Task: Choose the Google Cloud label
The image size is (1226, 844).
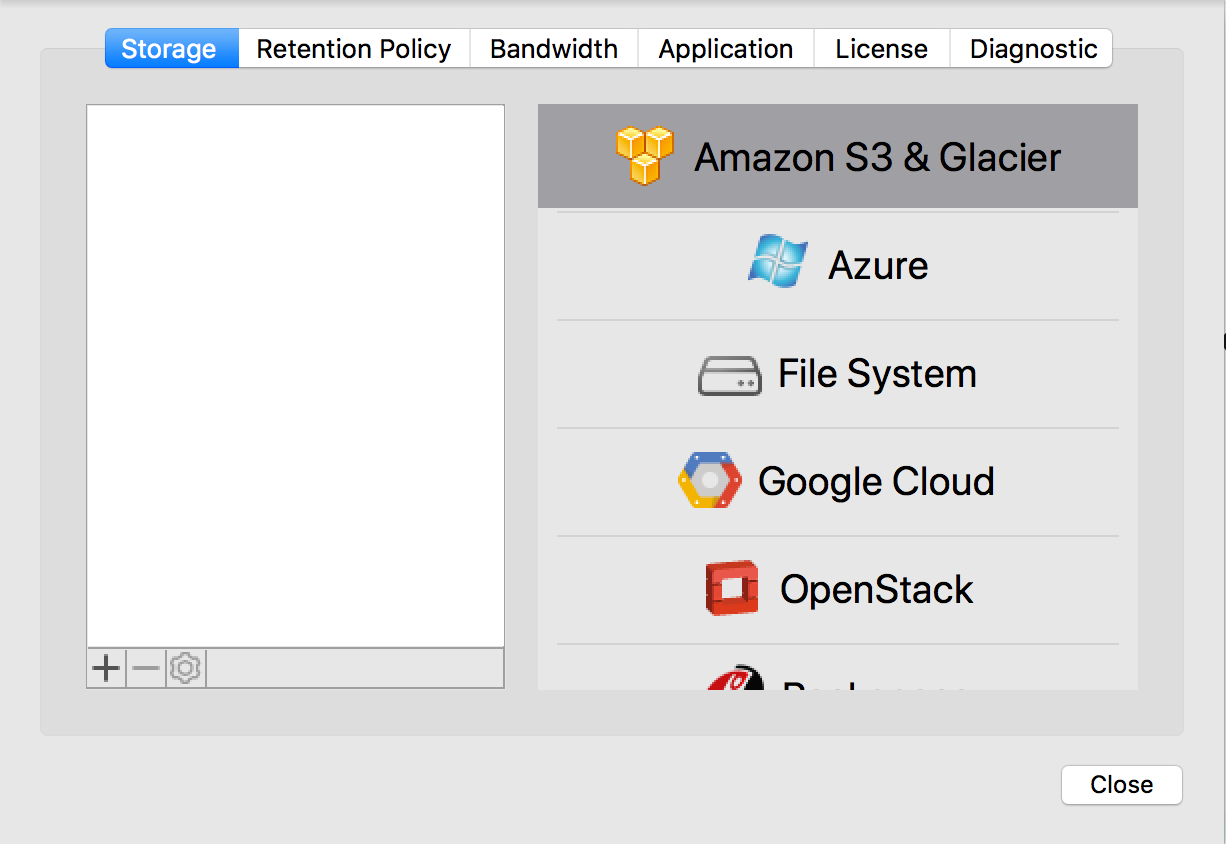Action: coord(876,481)
